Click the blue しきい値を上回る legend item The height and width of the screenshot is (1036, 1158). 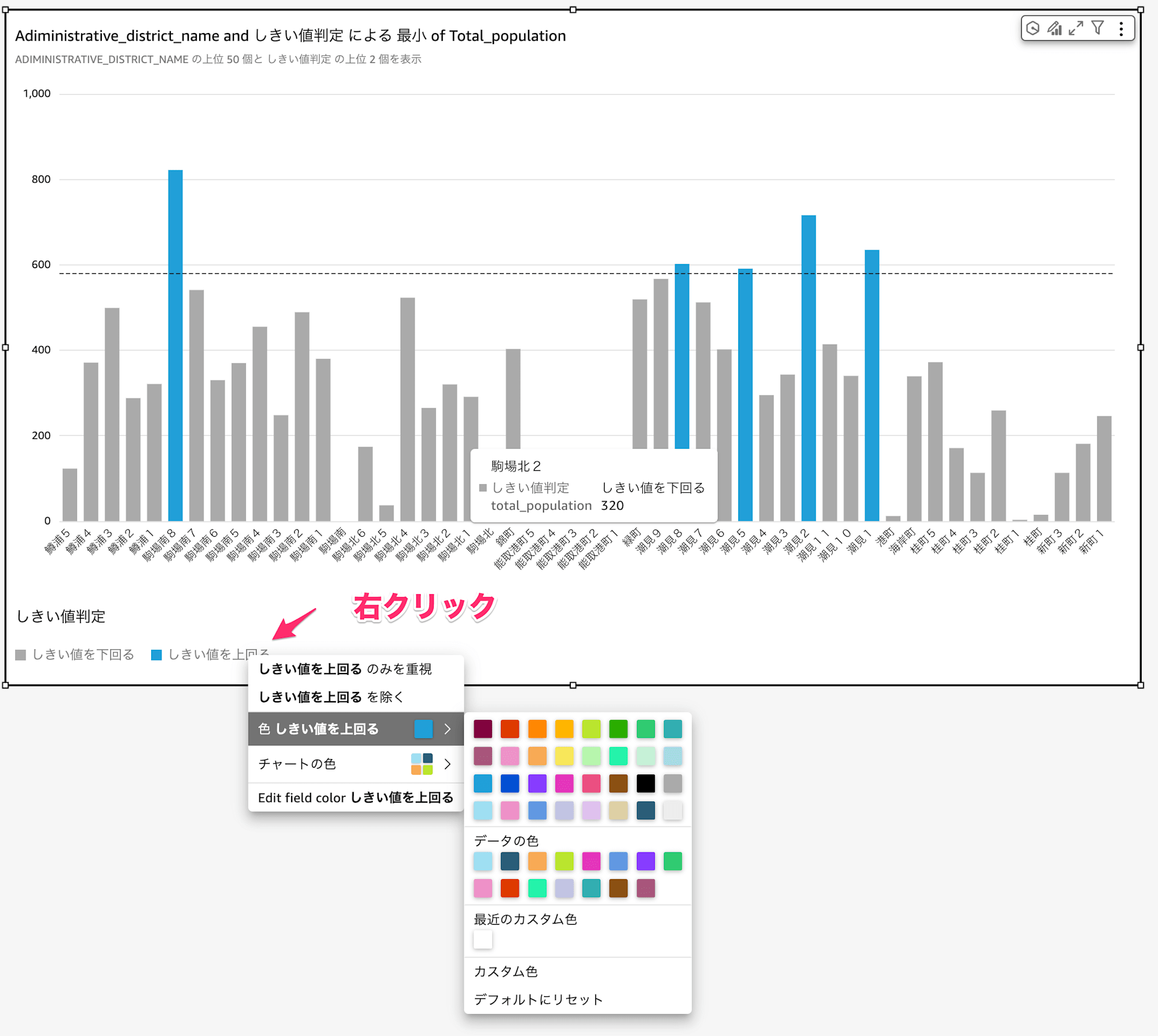pos(210,654)
